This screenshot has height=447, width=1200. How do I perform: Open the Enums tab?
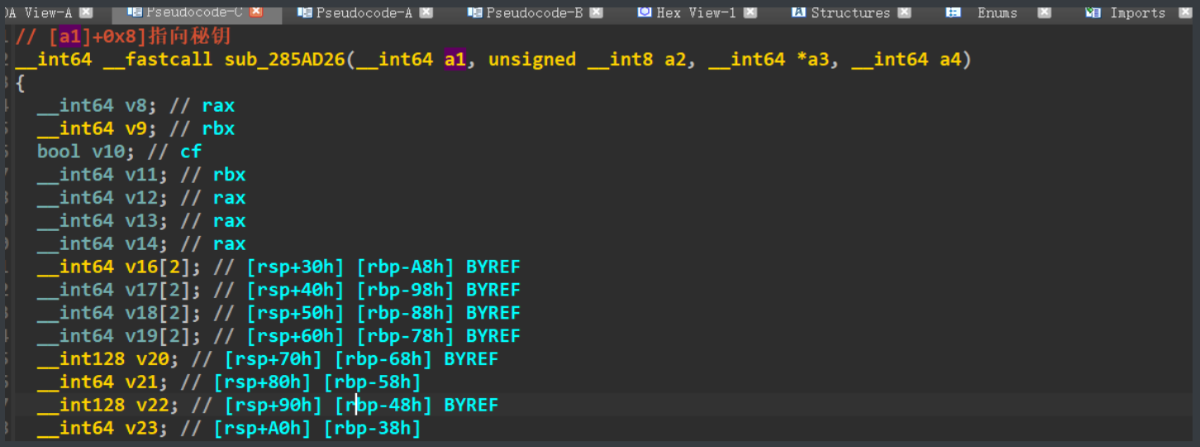click(x=997, y=13)
